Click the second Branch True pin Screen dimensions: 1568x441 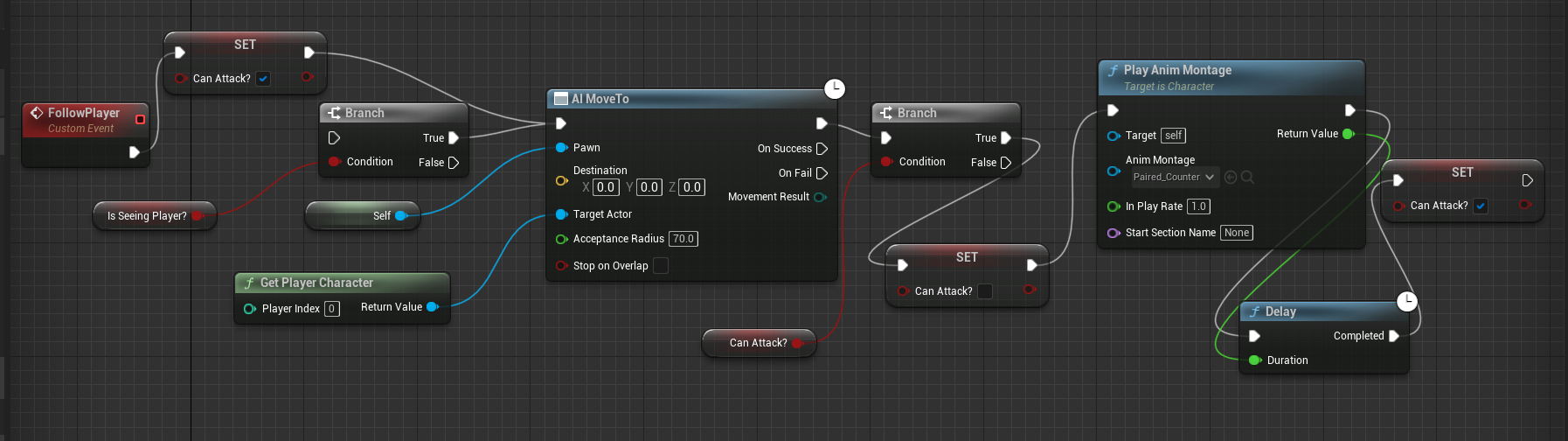pyautogui.click(x=1006, y=137)
